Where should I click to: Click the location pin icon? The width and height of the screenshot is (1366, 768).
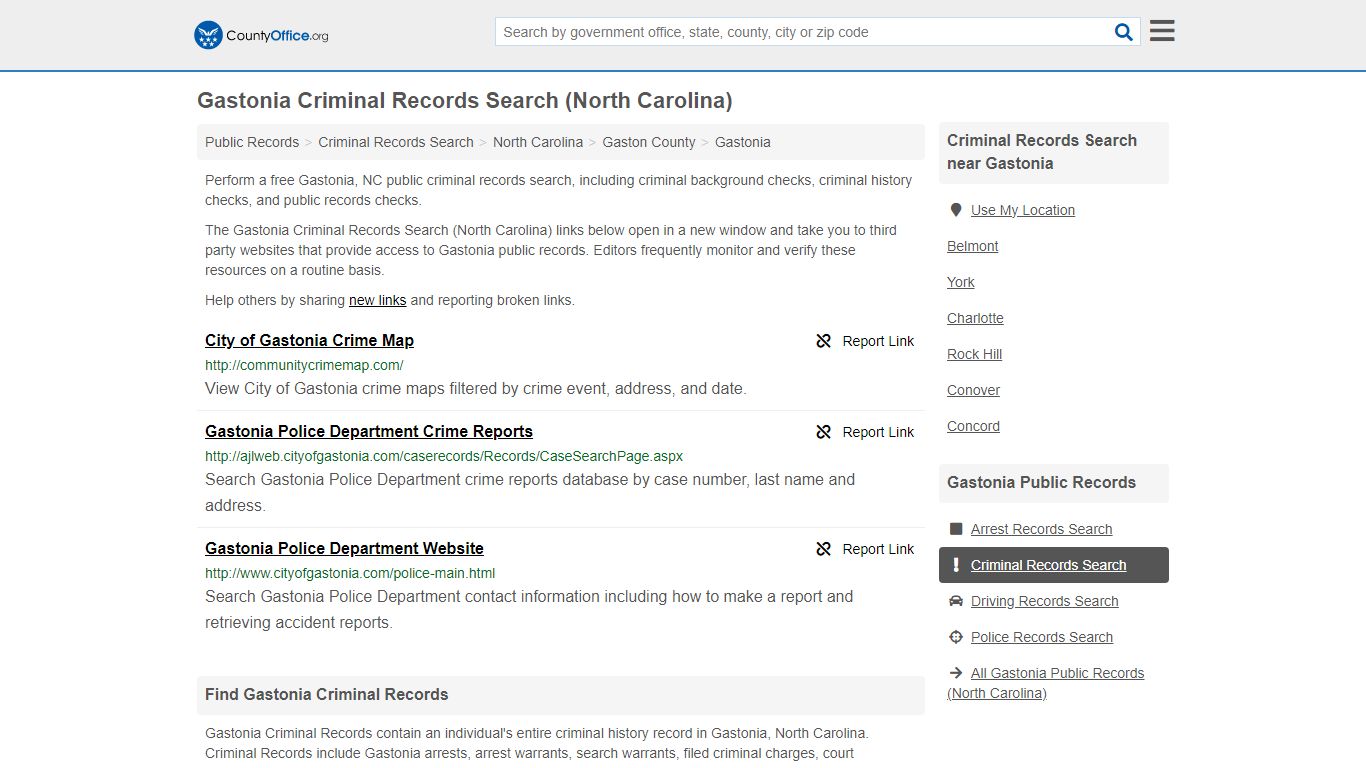956,210
